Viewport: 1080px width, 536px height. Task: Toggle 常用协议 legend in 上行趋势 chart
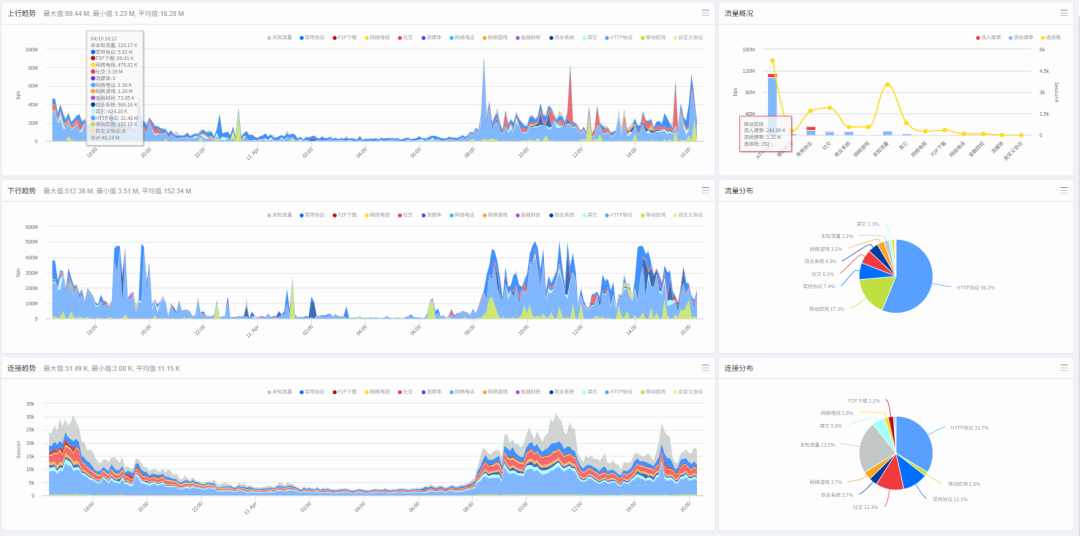(311, 38)
